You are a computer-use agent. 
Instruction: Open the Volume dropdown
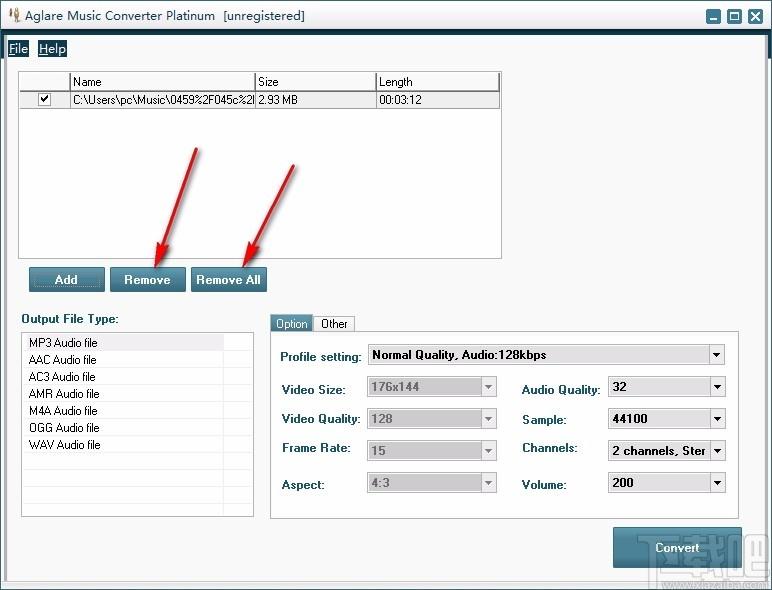click(x=717, y=483)
